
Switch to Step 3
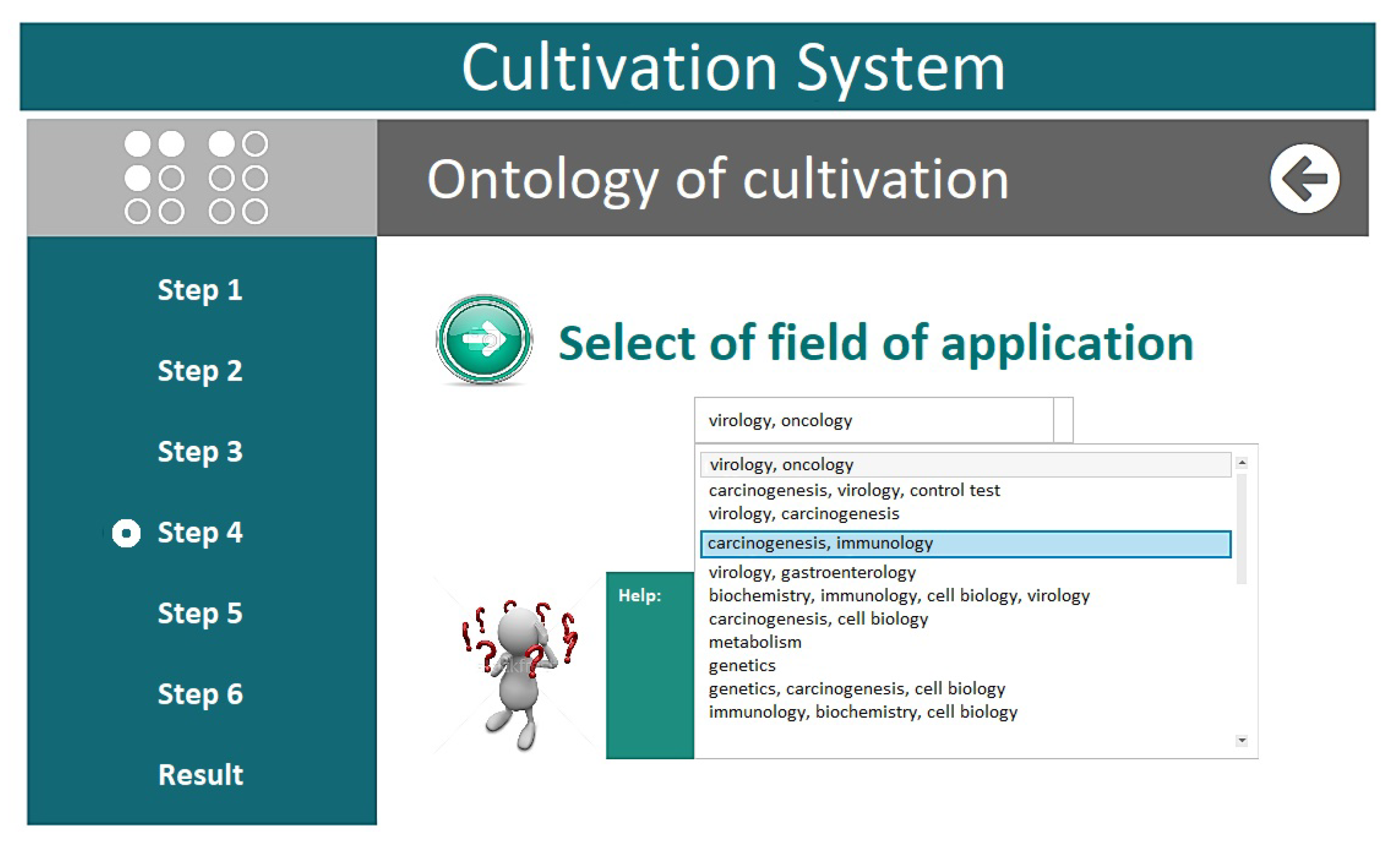pos(200,452)
